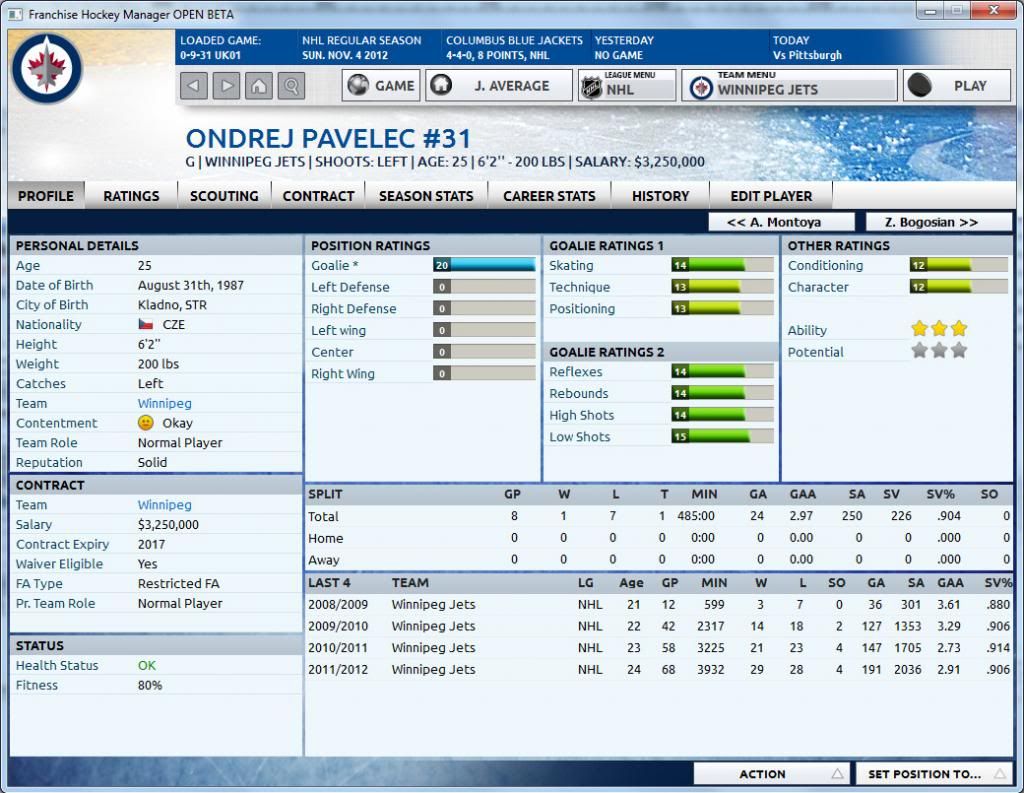The image size is (1024, 793).
Task: Select the 2011/2012 season row
Action: coord(659,669)
